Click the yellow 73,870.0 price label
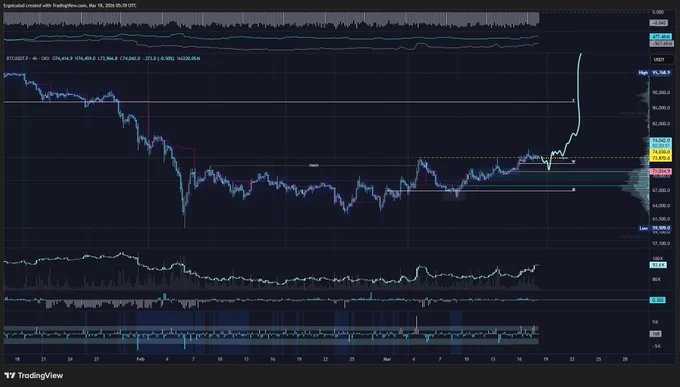Image resolution: width=680 pixels, height=387 pixels. pos(661,158)
